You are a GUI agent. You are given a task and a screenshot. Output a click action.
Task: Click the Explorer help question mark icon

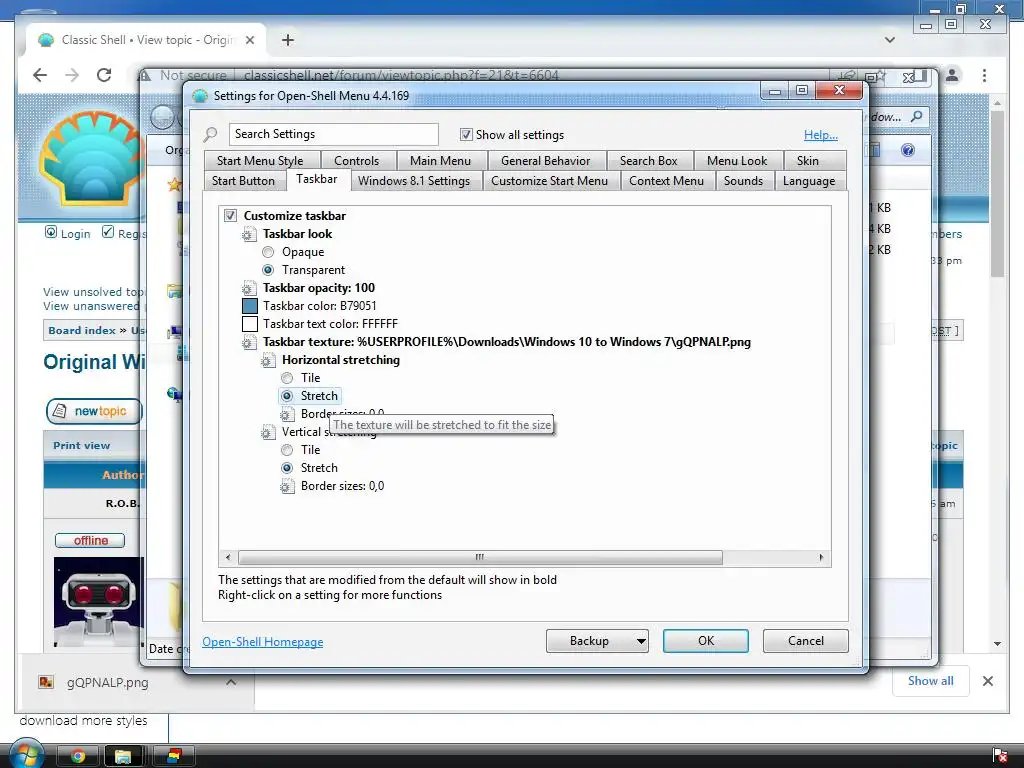(908, 150)
